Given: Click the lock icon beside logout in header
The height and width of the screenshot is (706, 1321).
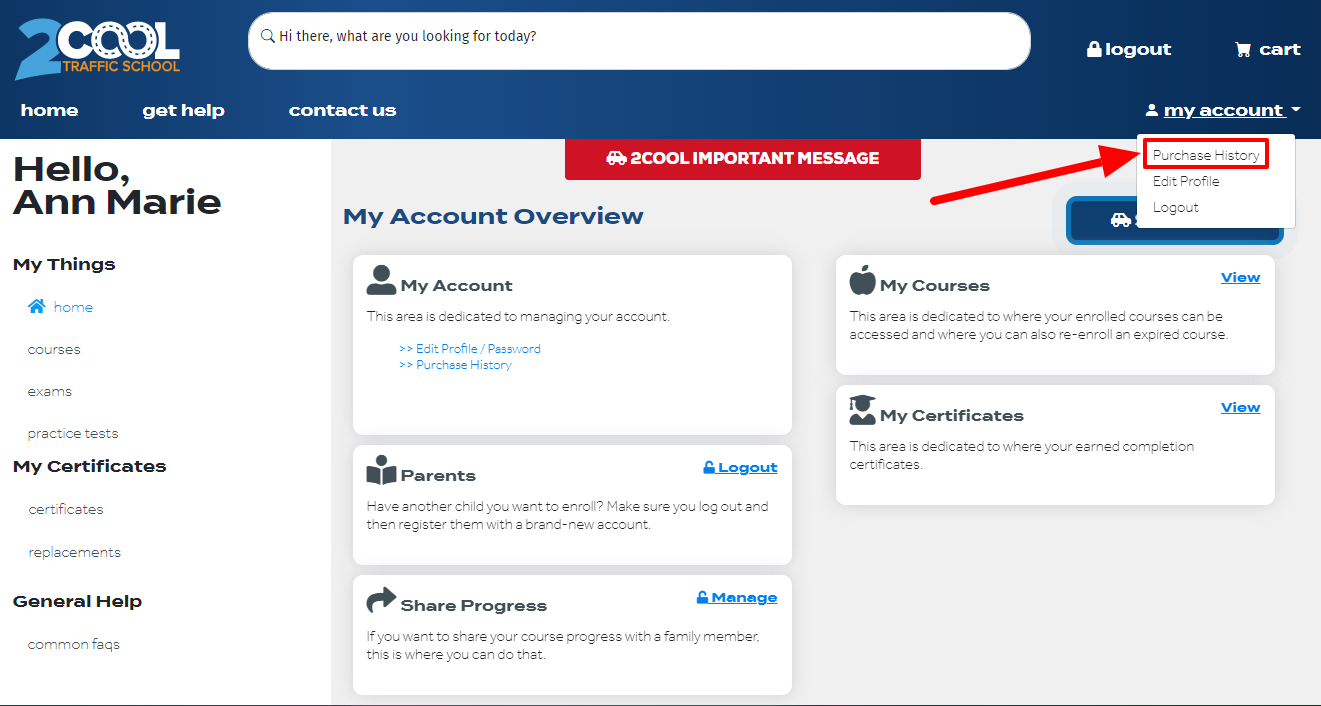Looking at the screenshot, I should pos(1094,49).
